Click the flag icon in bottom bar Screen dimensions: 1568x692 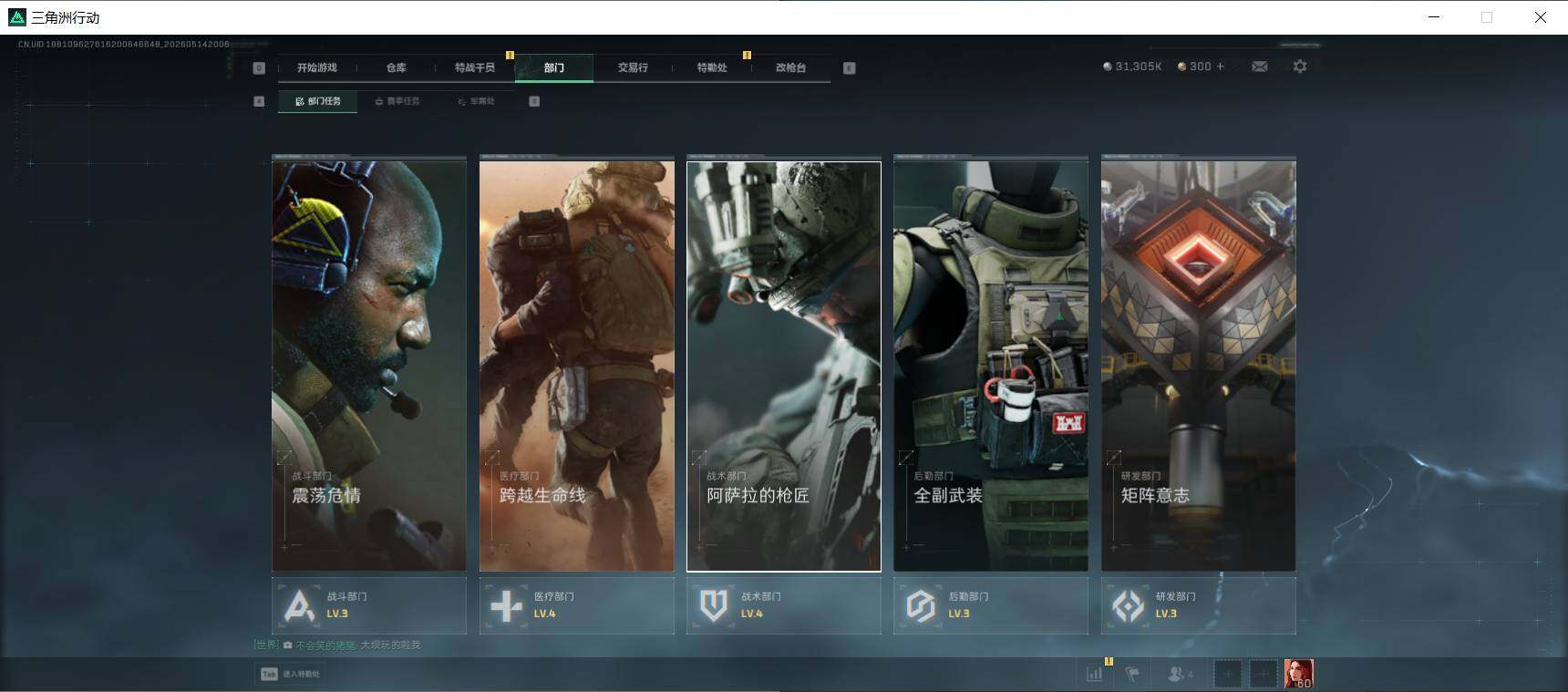tap(1132, 674)
